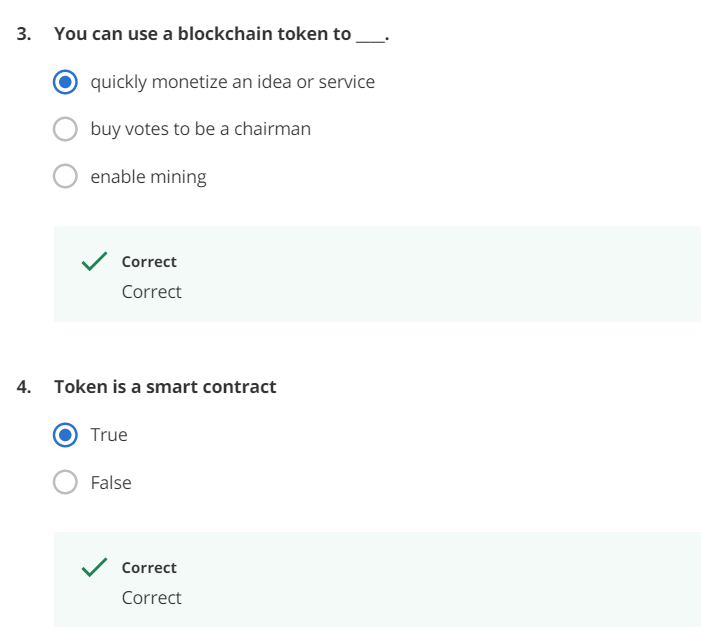Click the question number 4
Image resolution: width=701 pixels, height=627 pixels.
coord(23,387)
